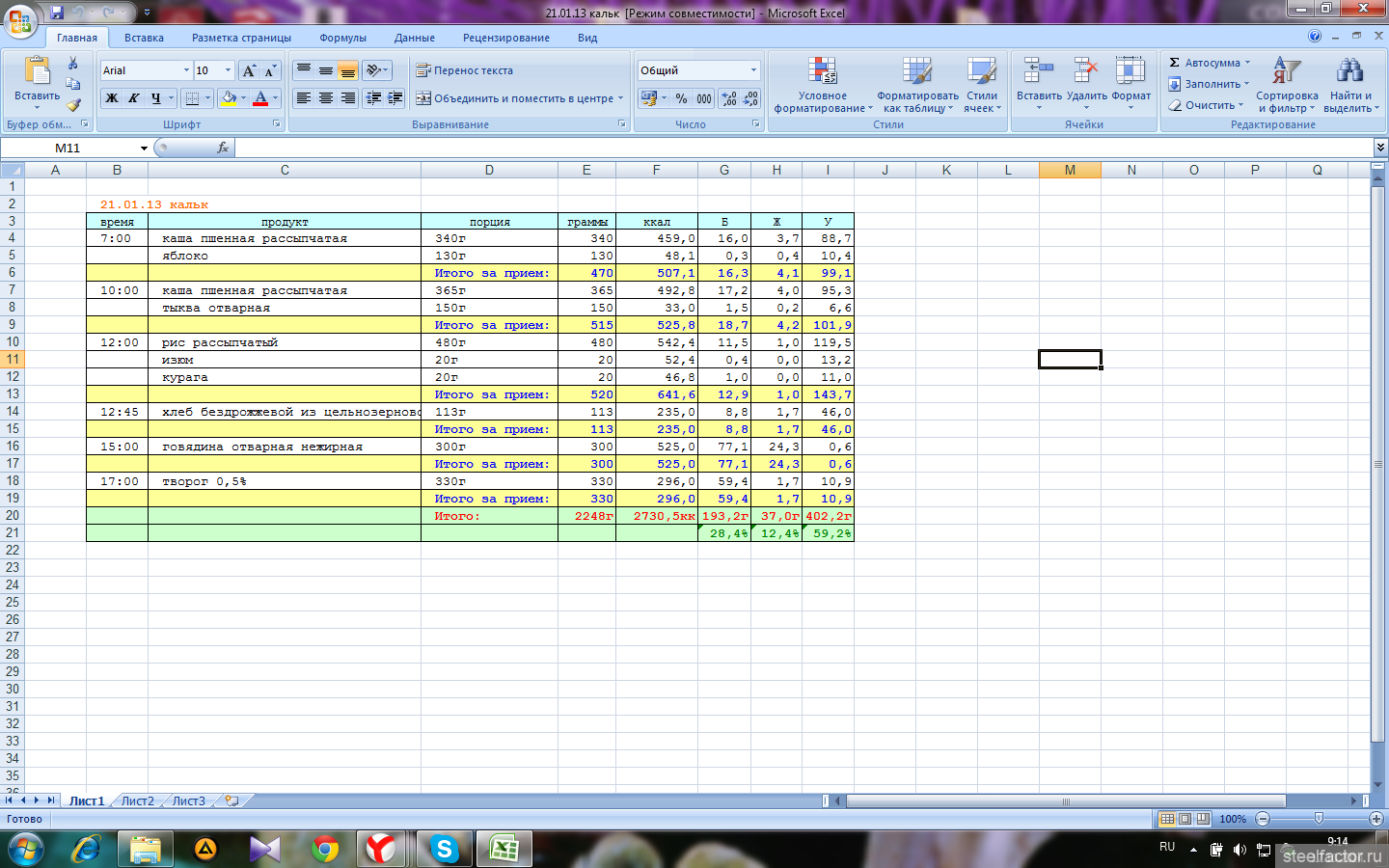Open the Формулы ribbon tab
1389x868 pixels.
coord(342,38)
